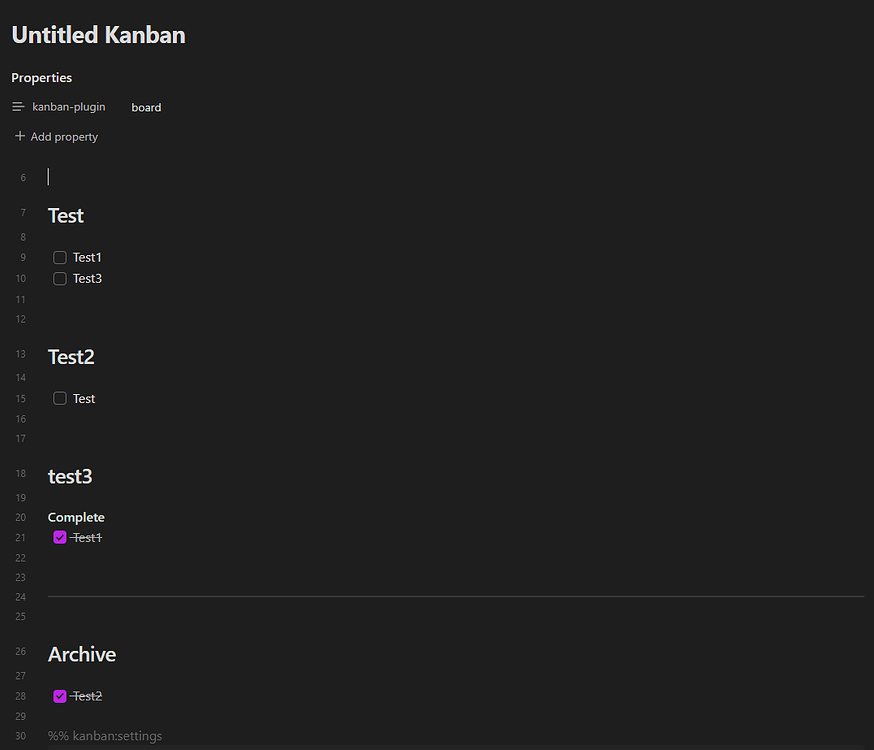Check the Test1 task checkbox
The image size is (874, 750).
59,257
